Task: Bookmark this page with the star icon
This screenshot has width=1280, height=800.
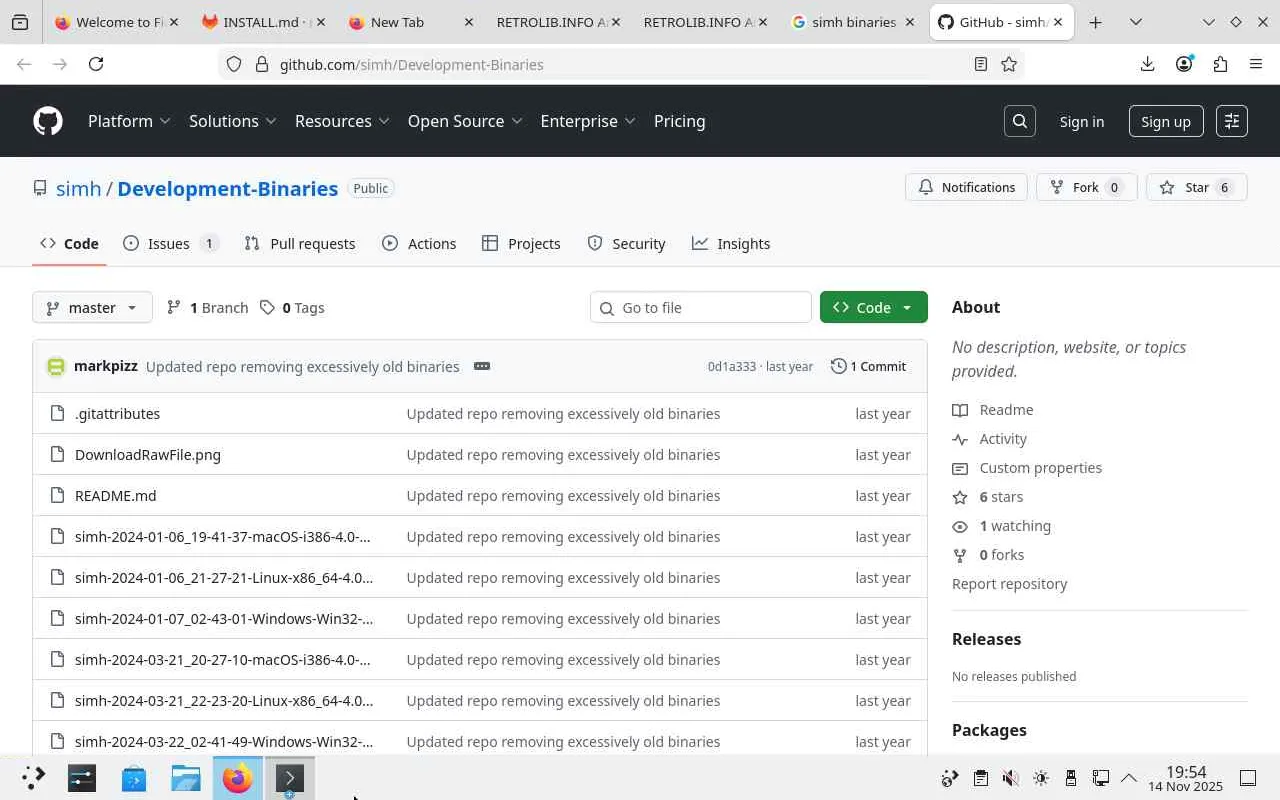Action: pos(1009,64)
